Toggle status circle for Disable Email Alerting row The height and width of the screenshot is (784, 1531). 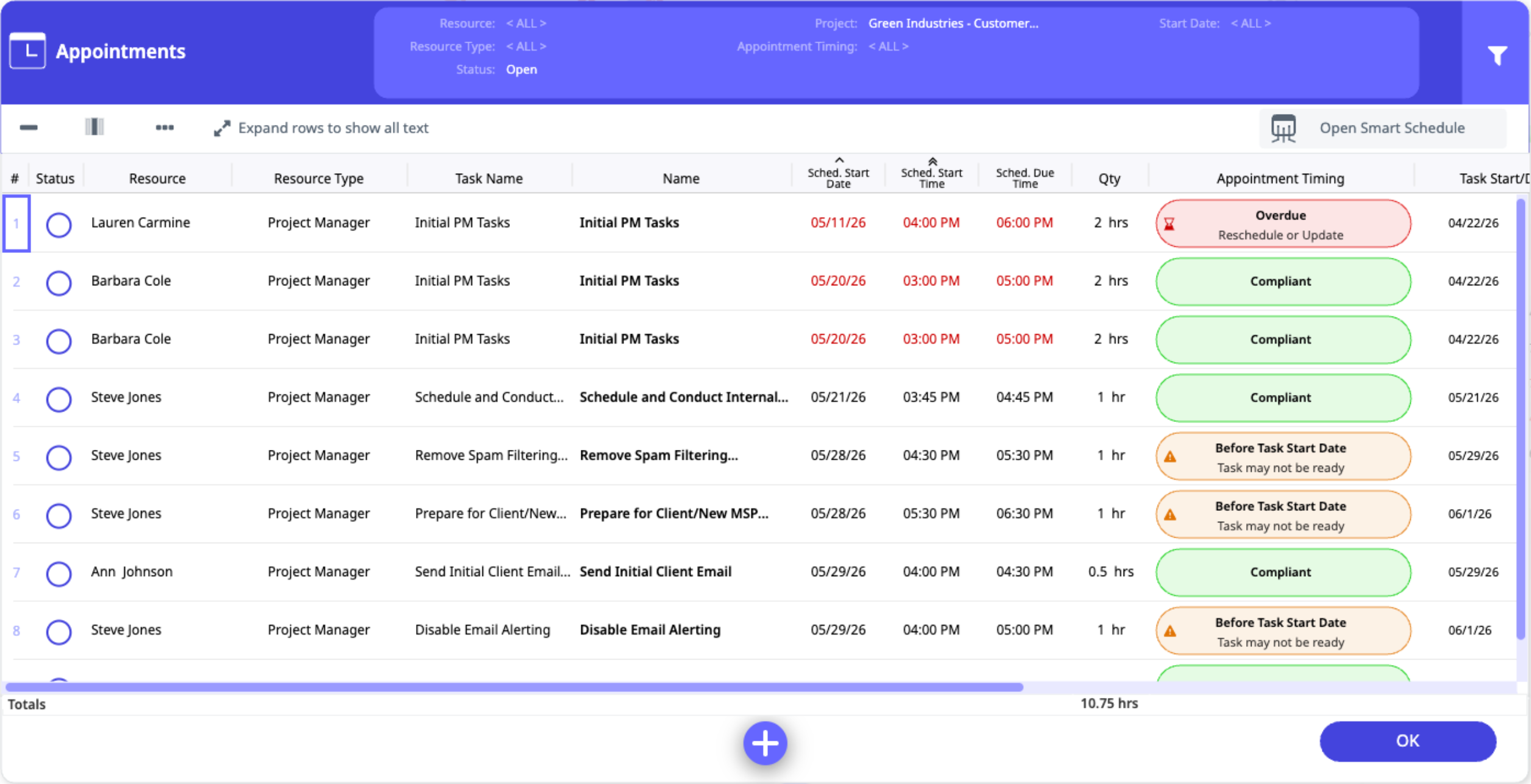click(x=59, y=631)
